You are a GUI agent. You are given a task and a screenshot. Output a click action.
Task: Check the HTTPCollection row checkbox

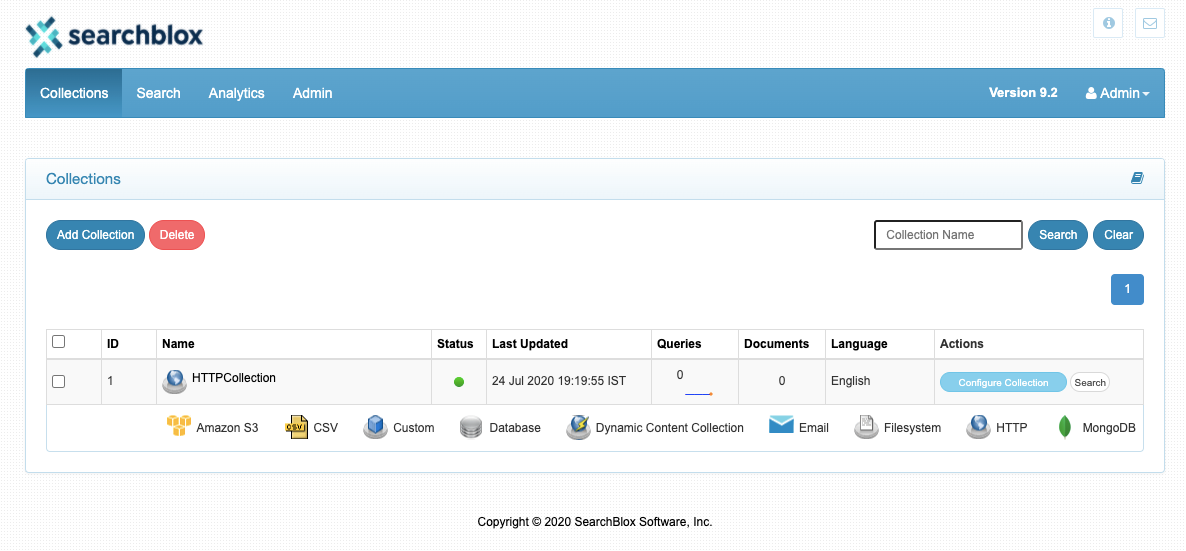pyautogui.click(x=58, y=381)
